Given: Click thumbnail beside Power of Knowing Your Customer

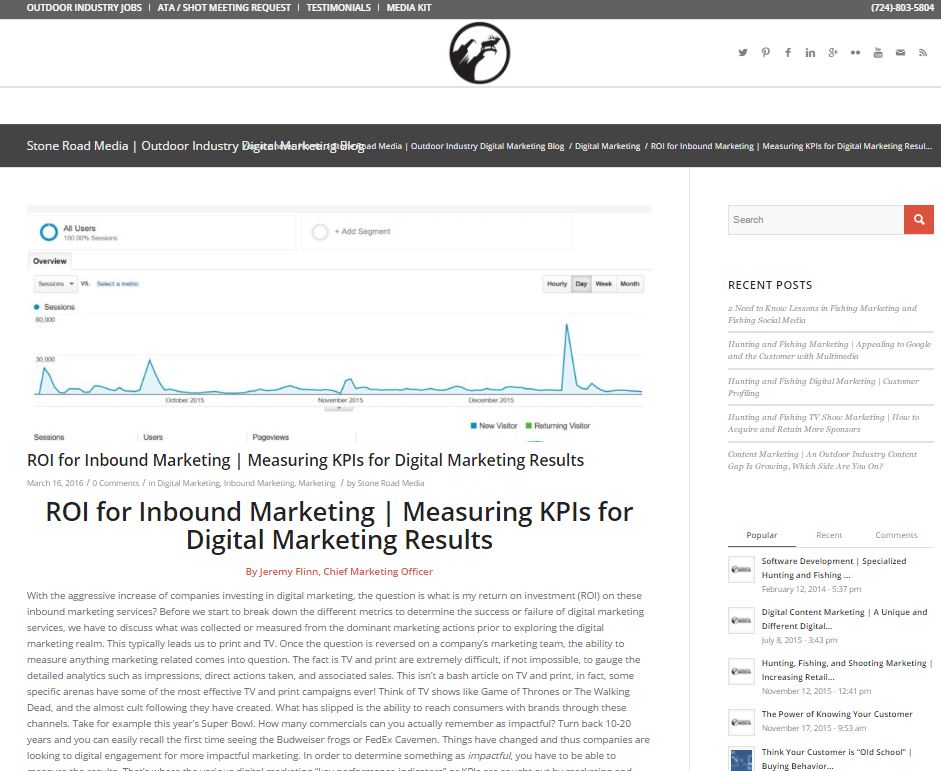Looking at the screenshot, I should (741, 722).
